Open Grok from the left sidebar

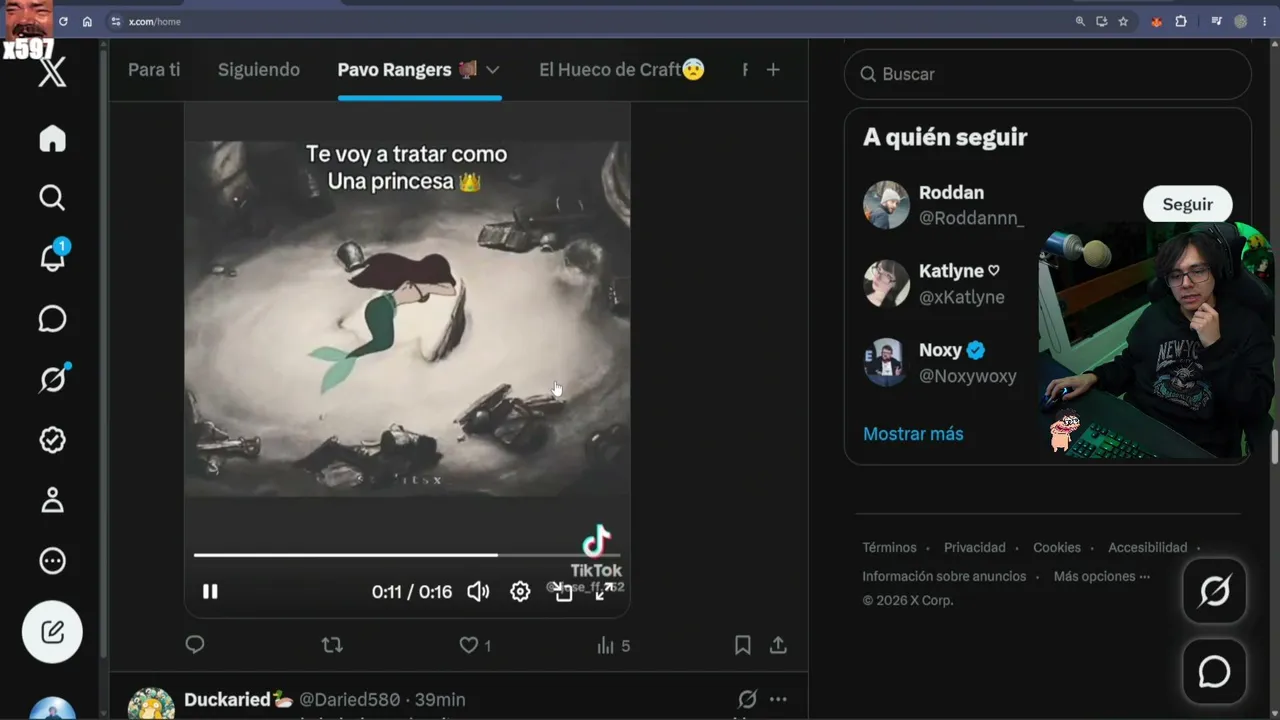[52, 379]
